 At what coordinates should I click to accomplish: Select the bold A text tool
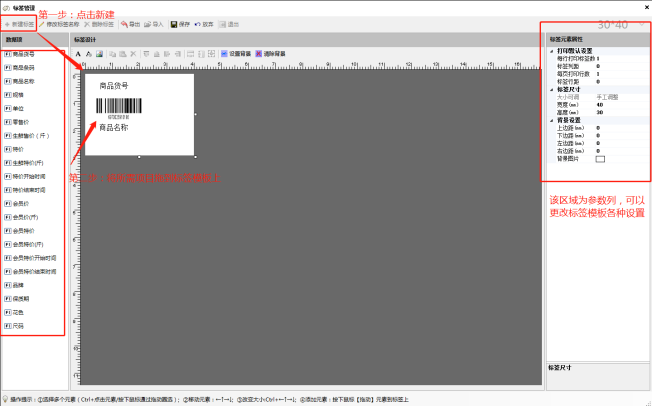78,54
